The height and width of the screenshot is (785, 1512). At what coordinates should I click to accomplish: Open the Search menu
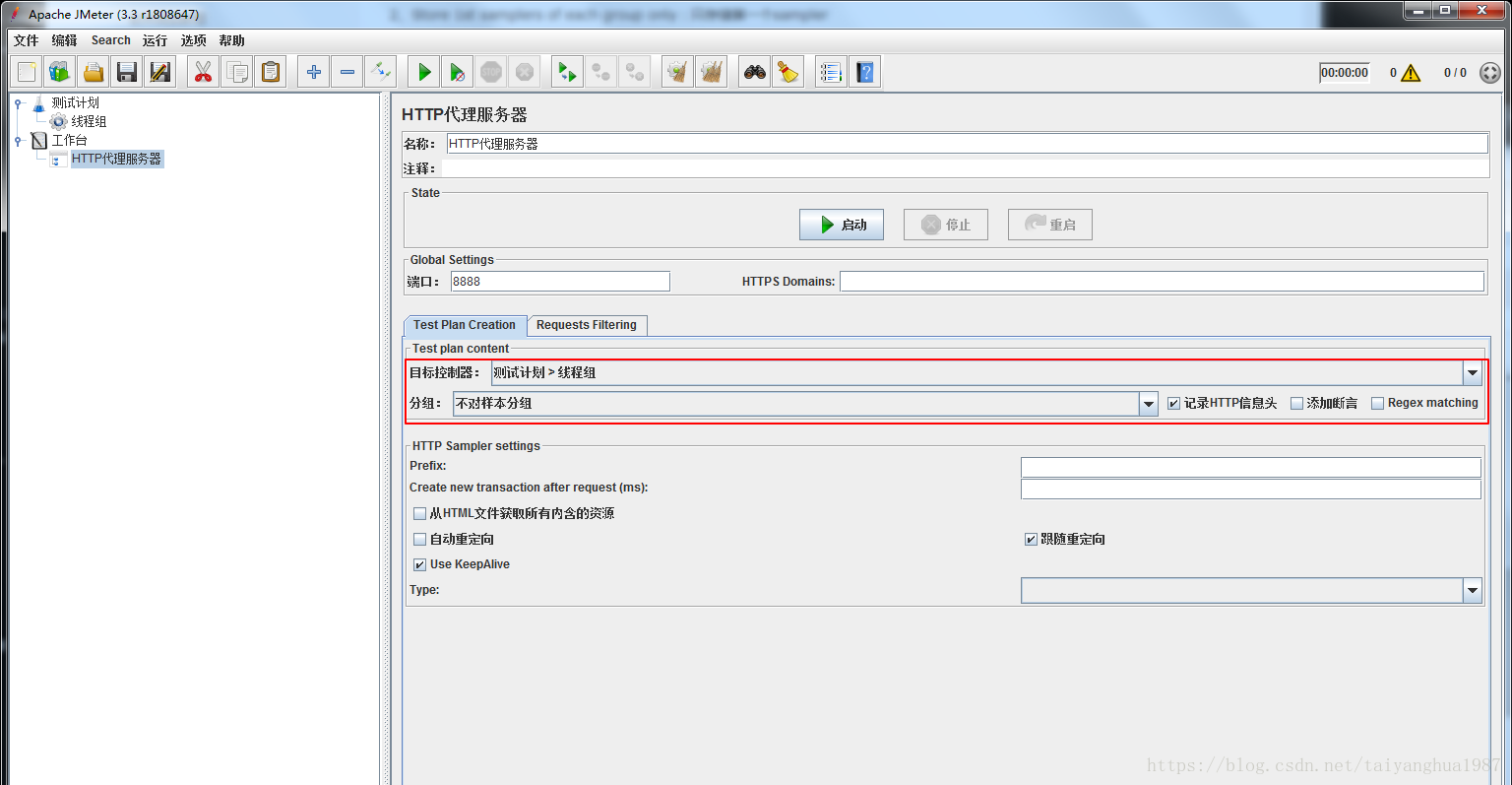pos(111,40)
